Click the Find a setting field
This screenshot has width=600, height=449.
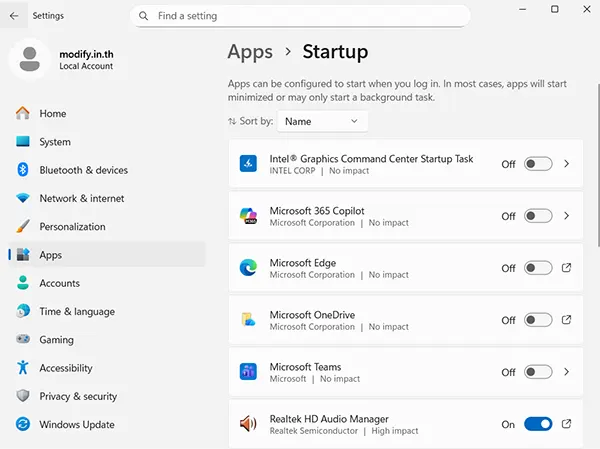(300, 16)
